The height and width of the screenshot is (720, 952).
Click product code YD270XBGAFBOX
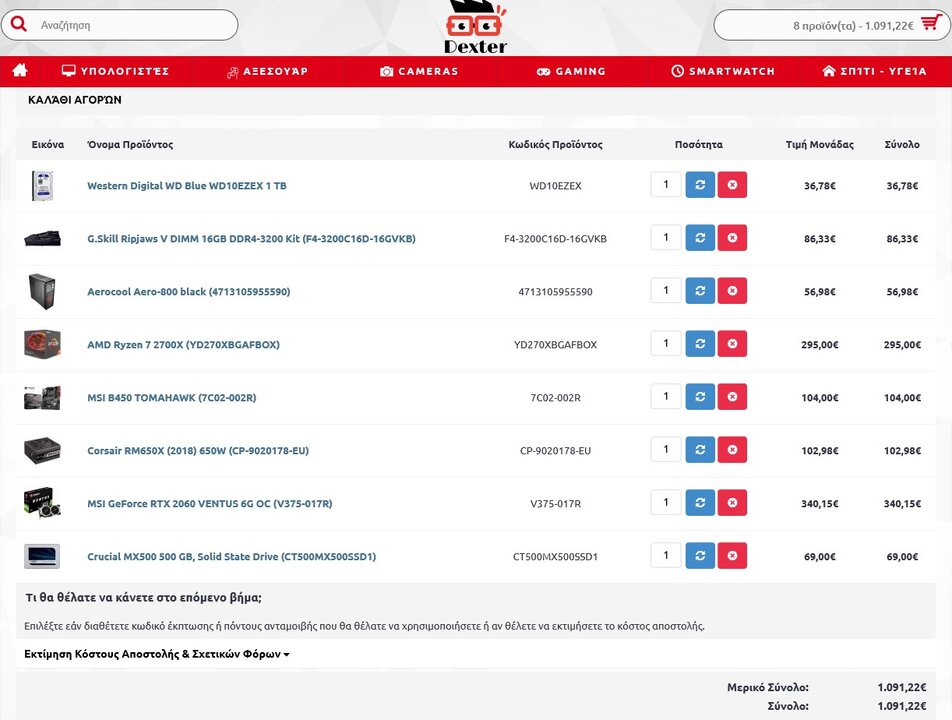[x=555, y=345]
